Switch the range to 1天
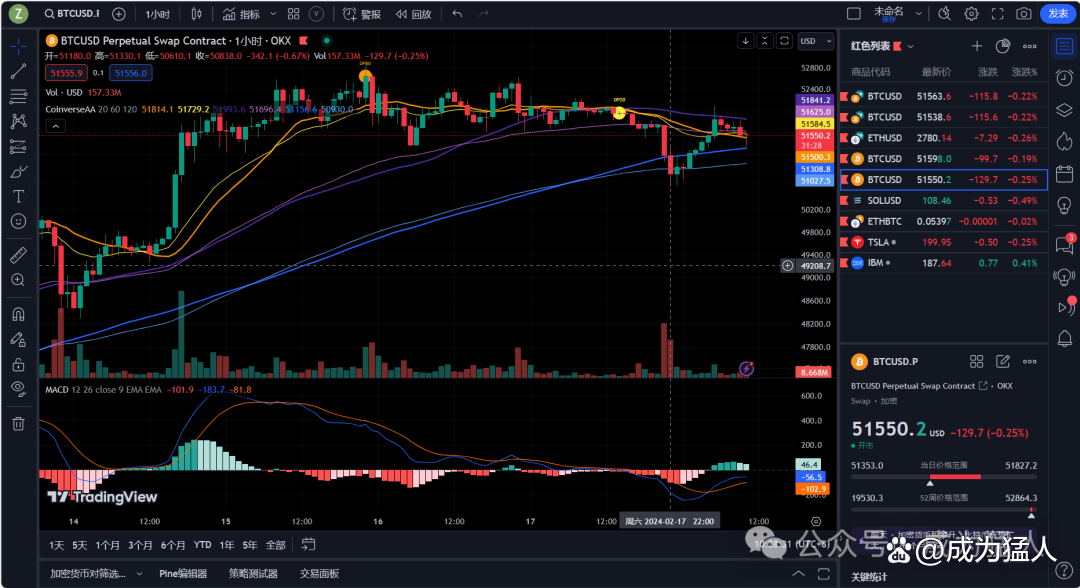 [56, 545]
